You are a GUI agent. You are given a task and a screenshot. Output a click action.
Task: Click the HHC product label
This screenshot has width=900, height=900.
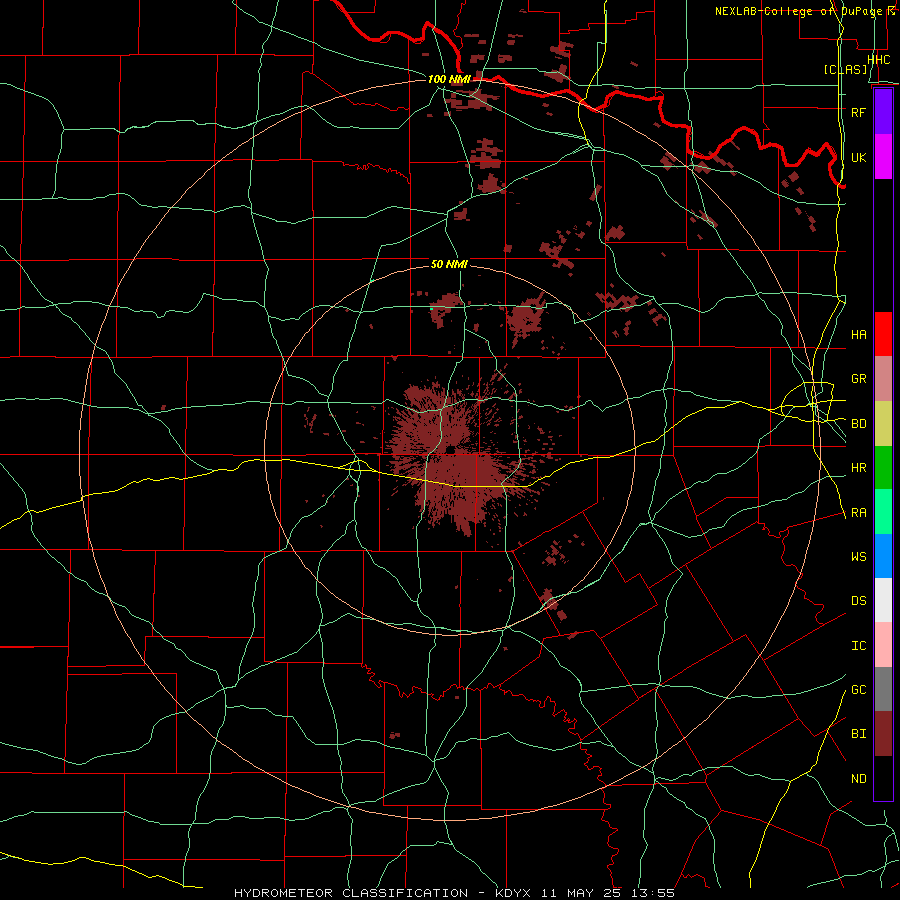pyautogui.click(x=878, y=60)
